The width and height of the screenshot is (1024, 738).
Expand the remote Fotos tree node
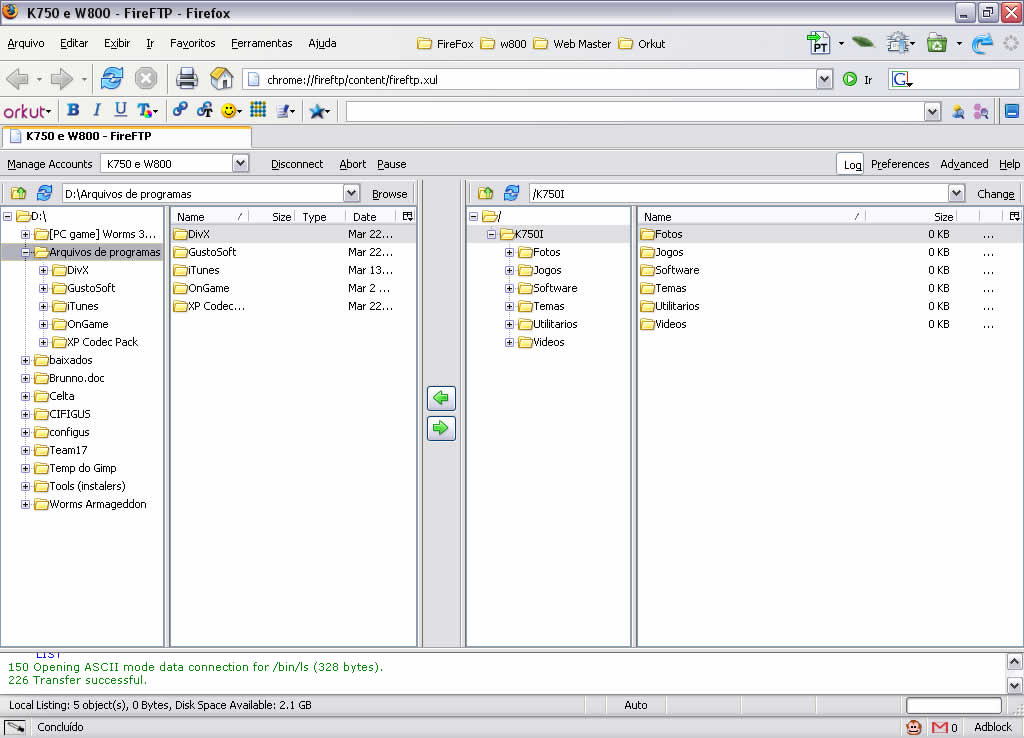tap(509, 252)
